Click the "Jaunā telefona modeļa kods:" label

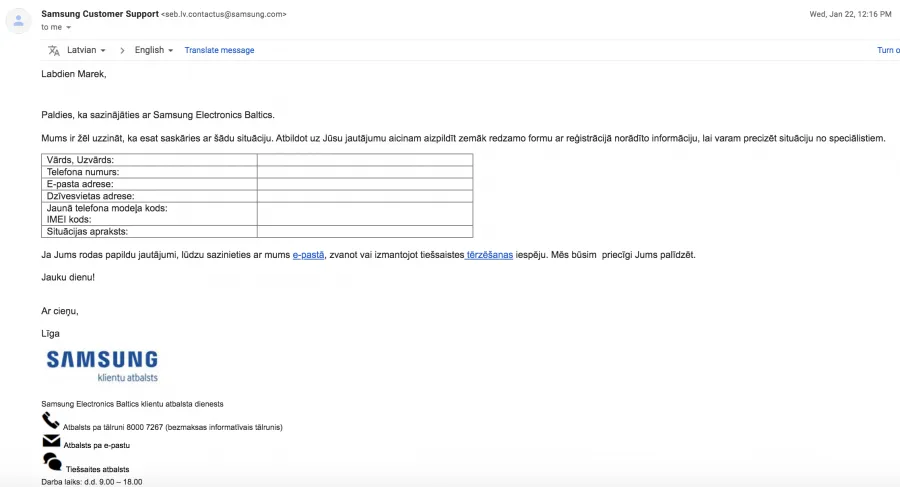click(107, 208)
